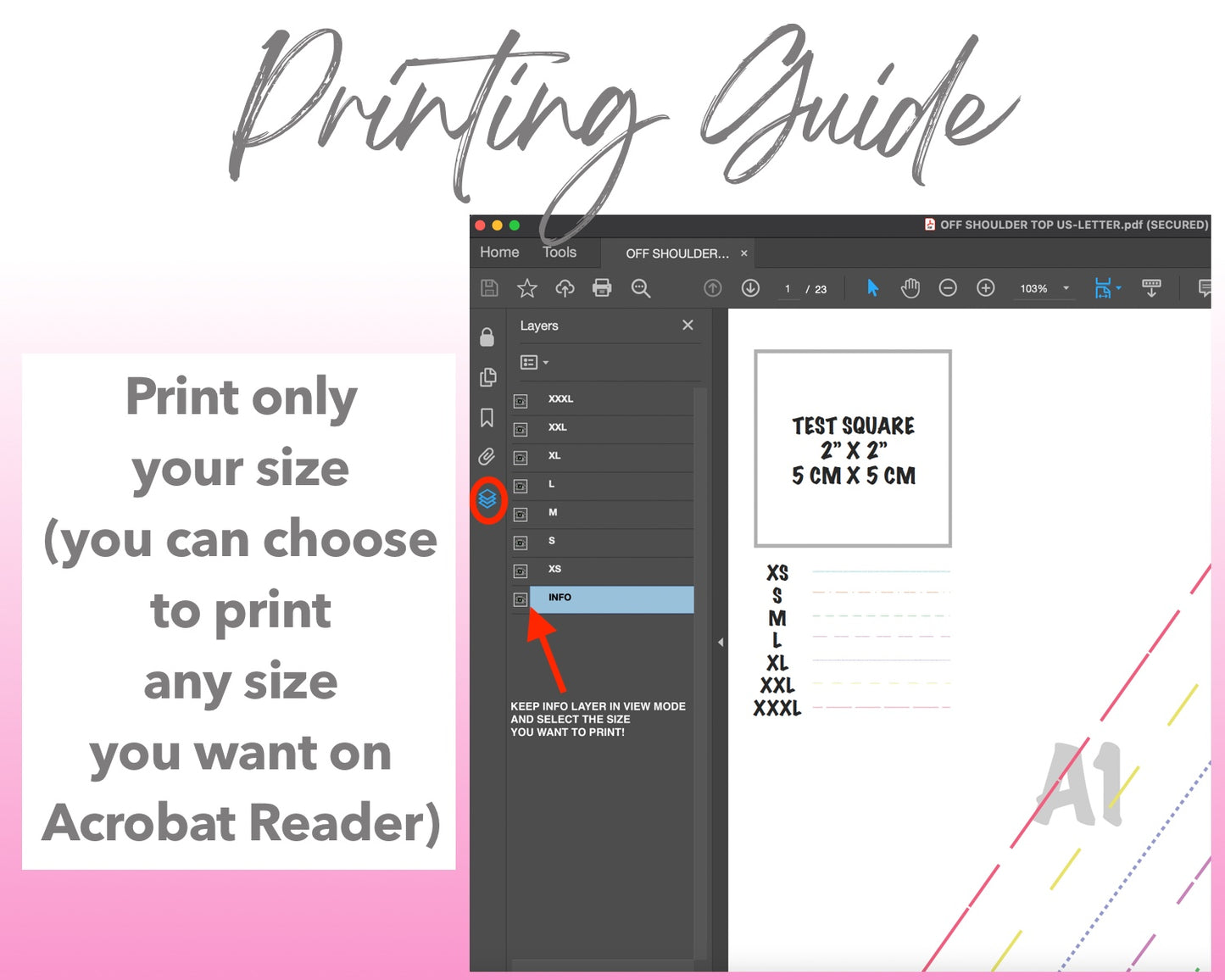Image resolution: width=1225 pixels, height=980 pixels.
Task: Select the Hand pan tool
Action: pos(910,288)
